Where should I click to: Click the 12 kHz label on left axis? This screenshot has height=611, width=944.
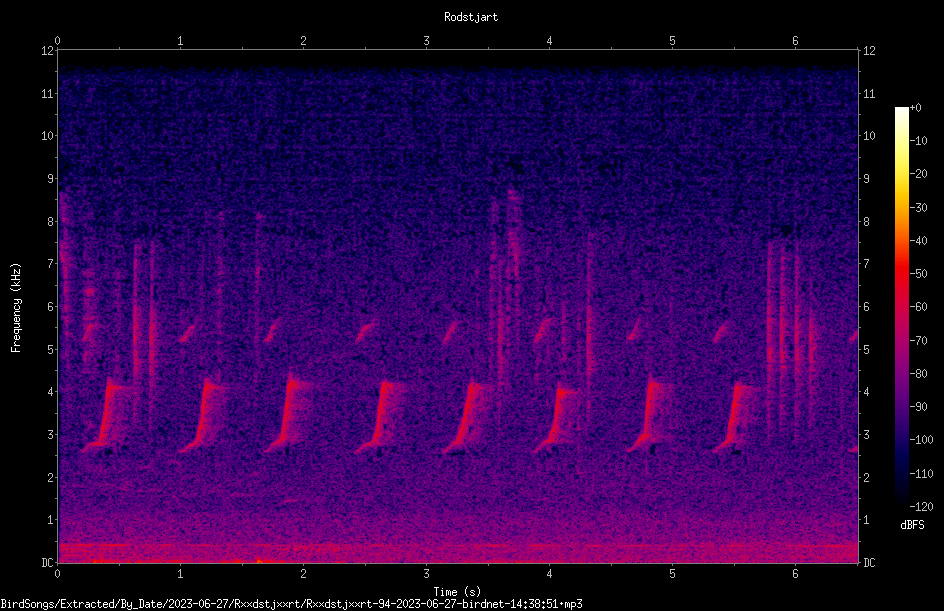coord(48,51)
